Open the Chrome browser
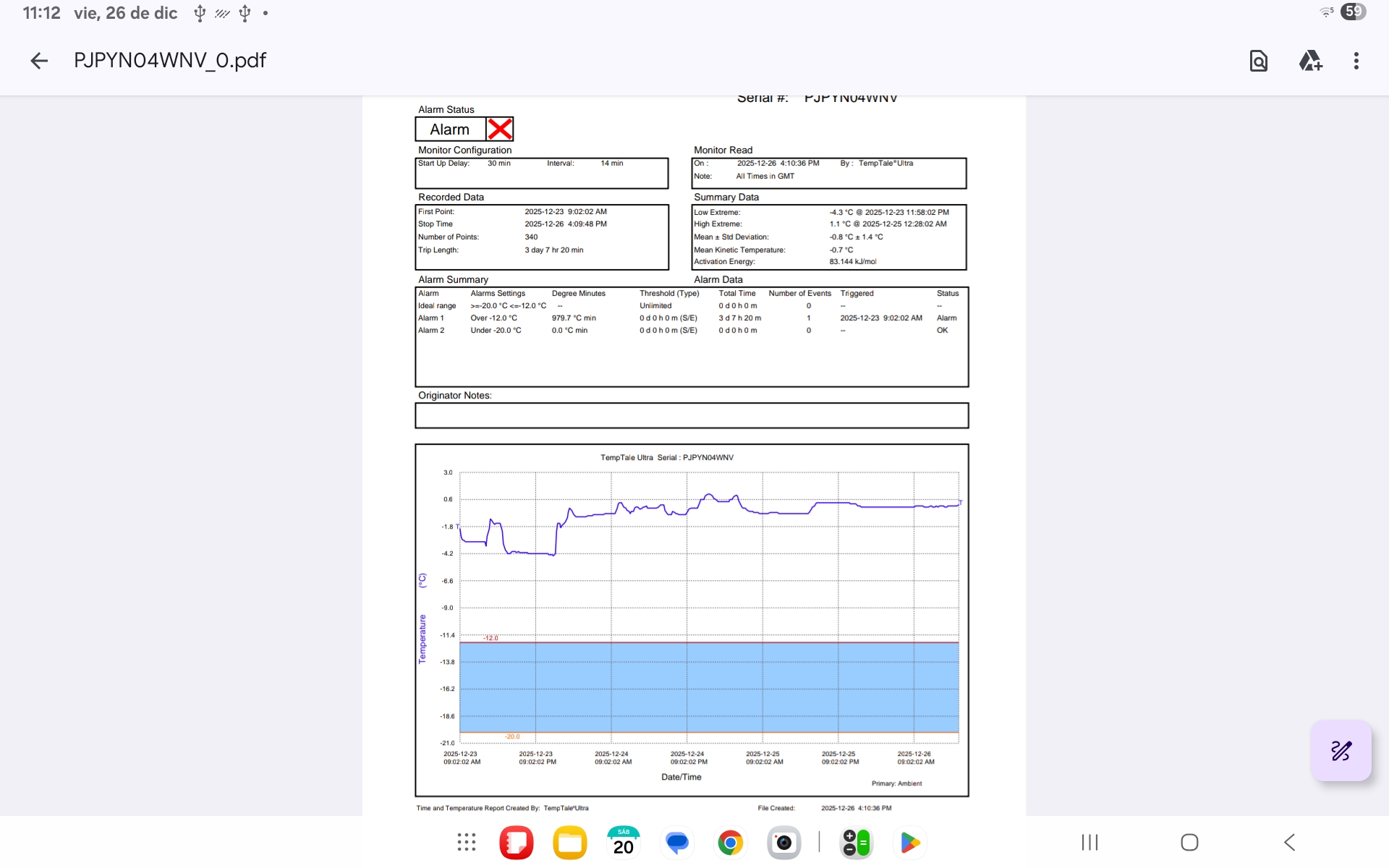Viewport: 1389px width, 868px height. tap(731, 843)
